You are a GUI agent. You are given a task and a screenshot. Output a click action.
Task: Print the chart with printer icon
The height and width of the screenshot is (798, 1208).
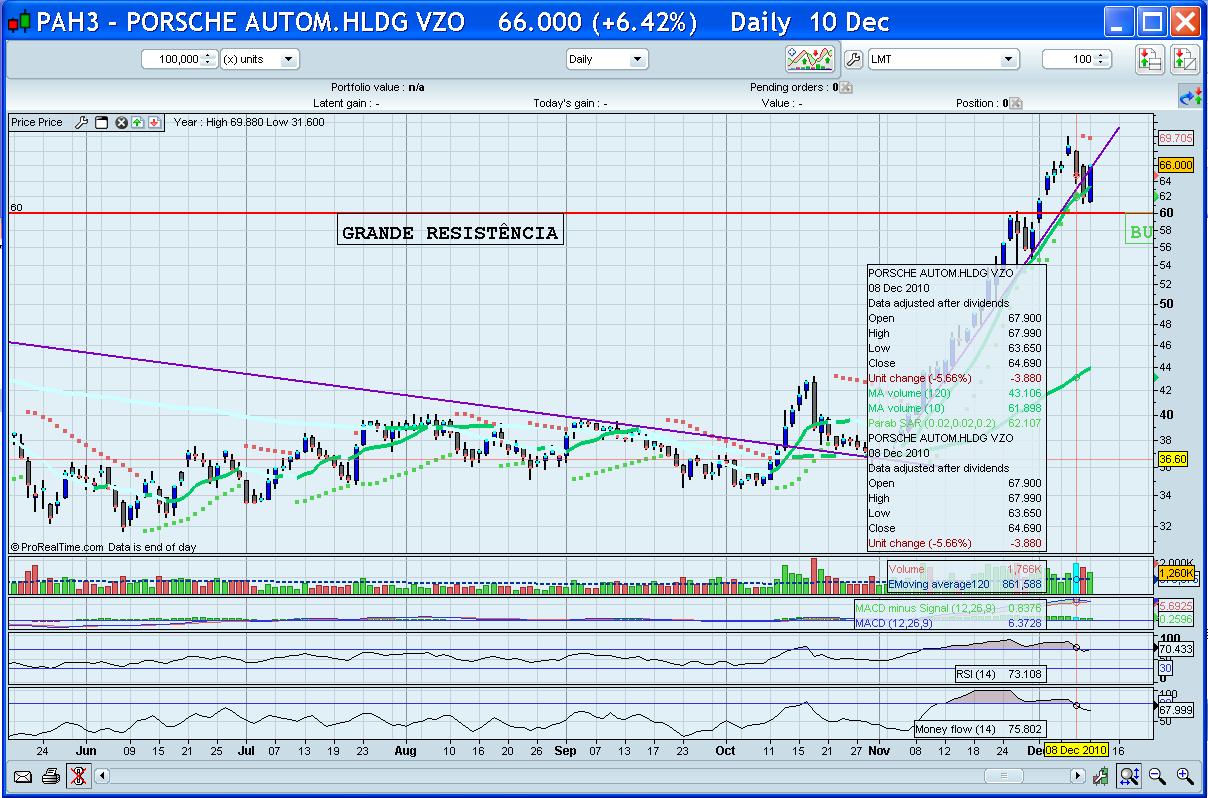click(x=51, y=775)
